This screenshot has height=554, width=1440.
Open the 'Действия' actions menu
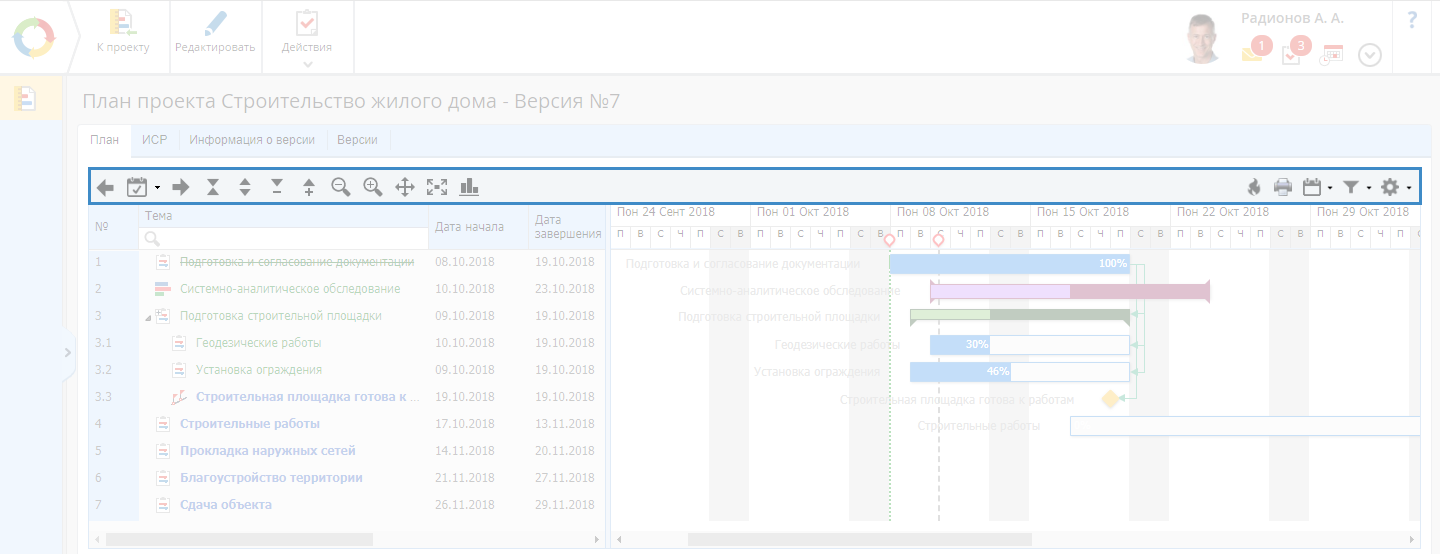point(307,37)
